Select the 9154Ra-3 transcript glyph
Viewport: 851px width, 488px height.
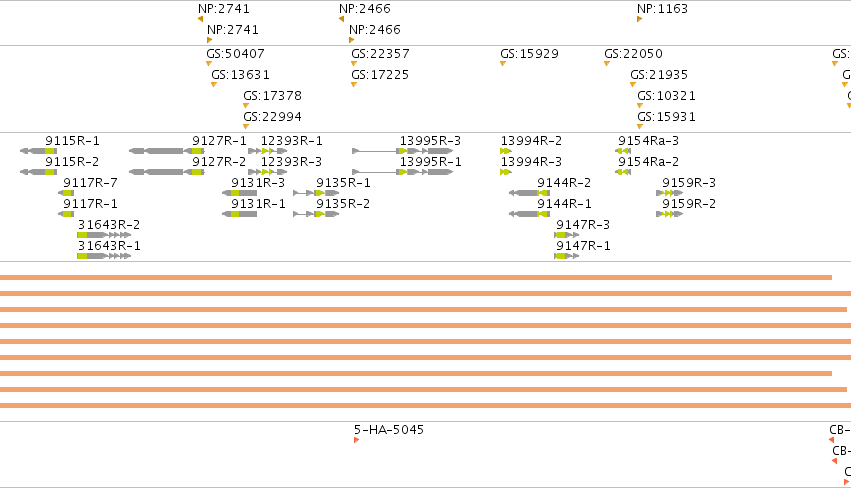tap(623, 151)
